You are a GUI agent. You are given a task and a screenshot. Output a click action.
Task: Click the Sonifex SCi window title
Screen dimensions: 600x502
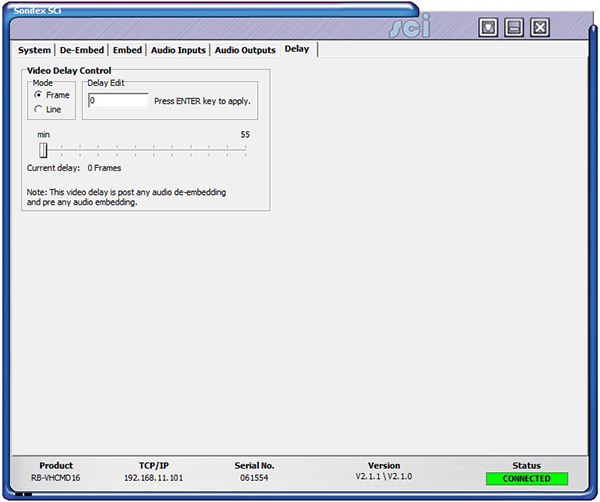[37, 11]
